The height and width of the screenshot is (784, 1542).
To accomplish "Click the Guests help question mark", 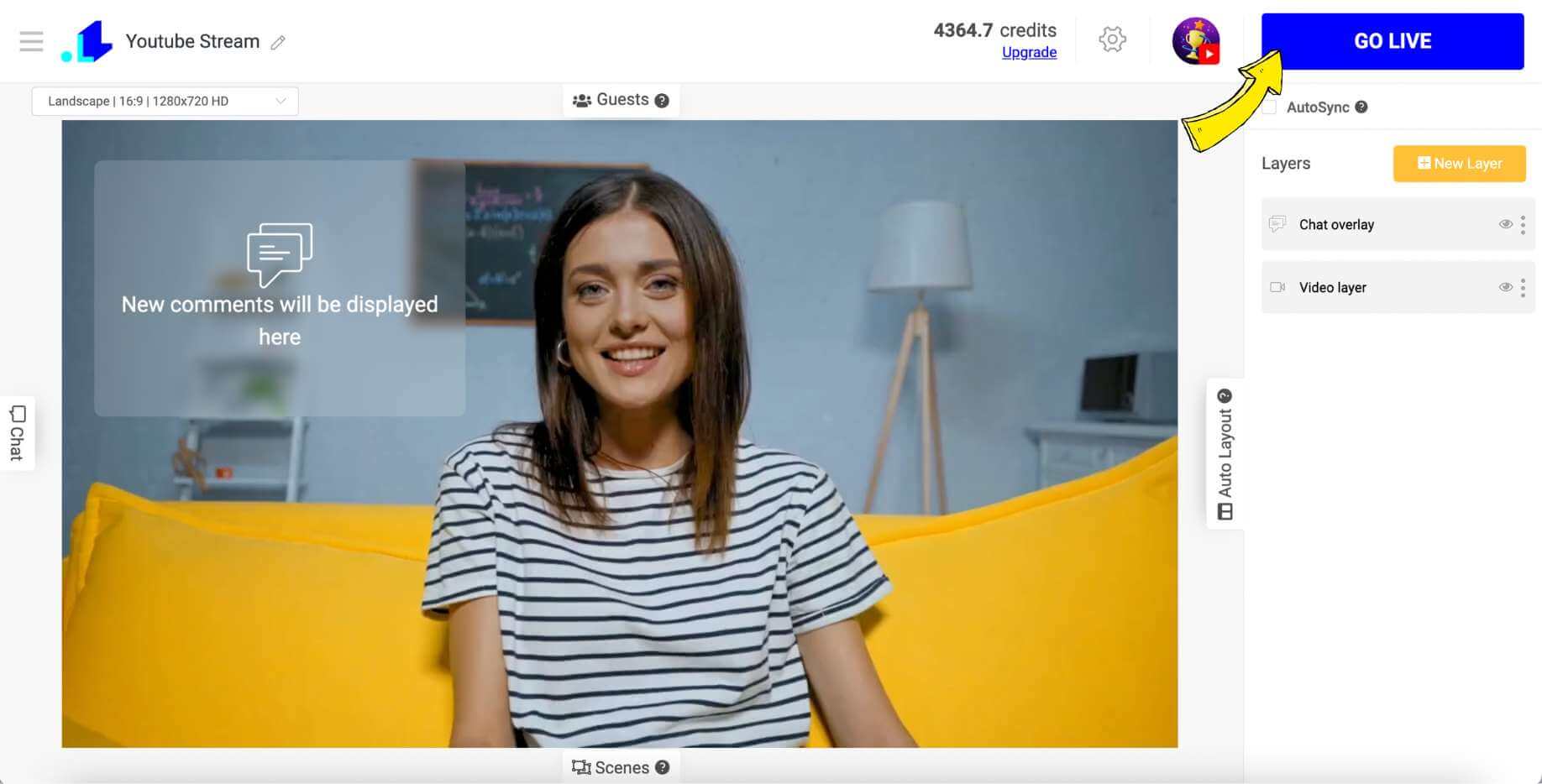I will point(662,101).
